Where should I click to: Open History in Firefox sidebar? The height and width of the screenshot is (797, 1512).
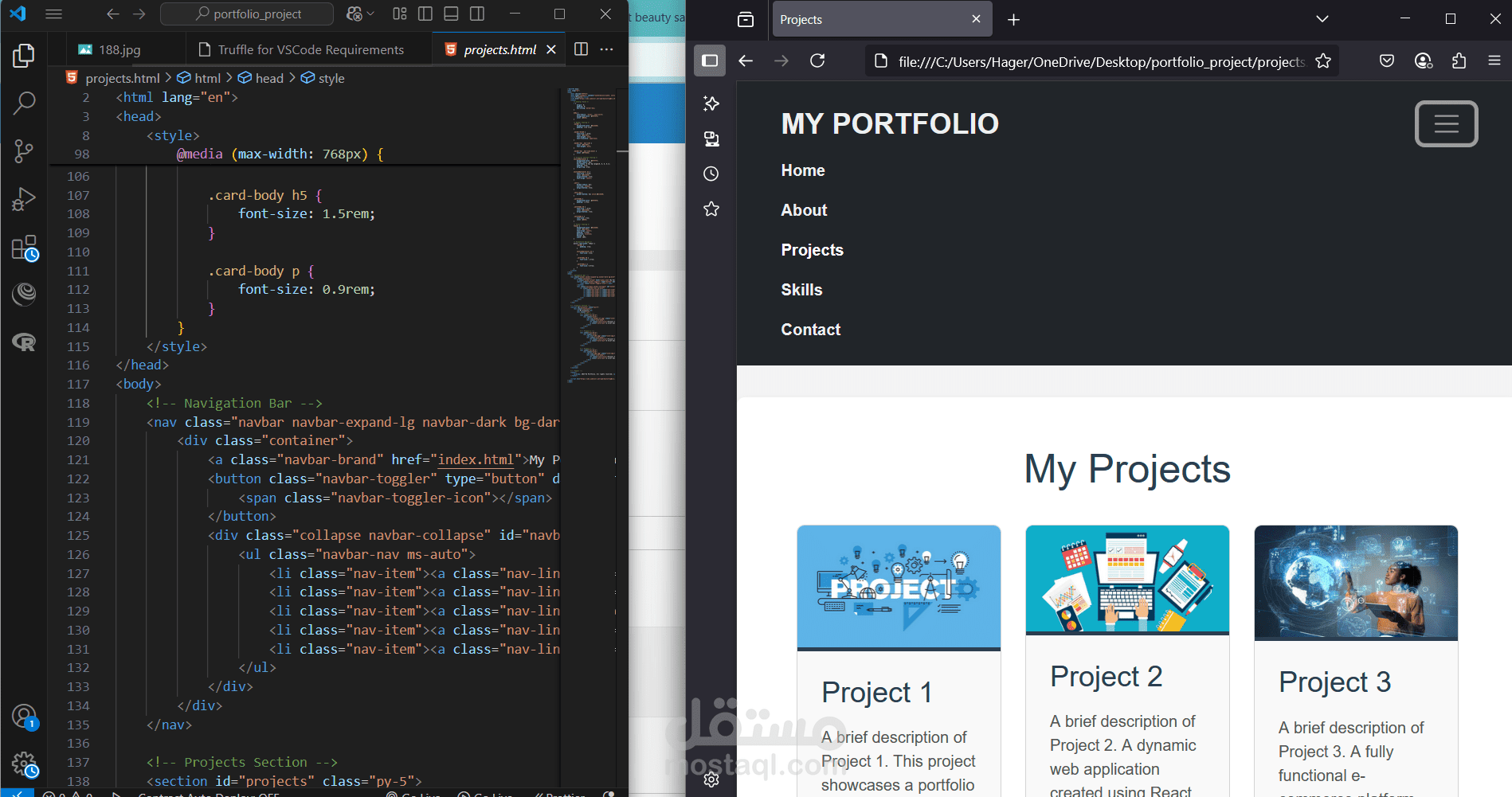[x=711, y=174]
